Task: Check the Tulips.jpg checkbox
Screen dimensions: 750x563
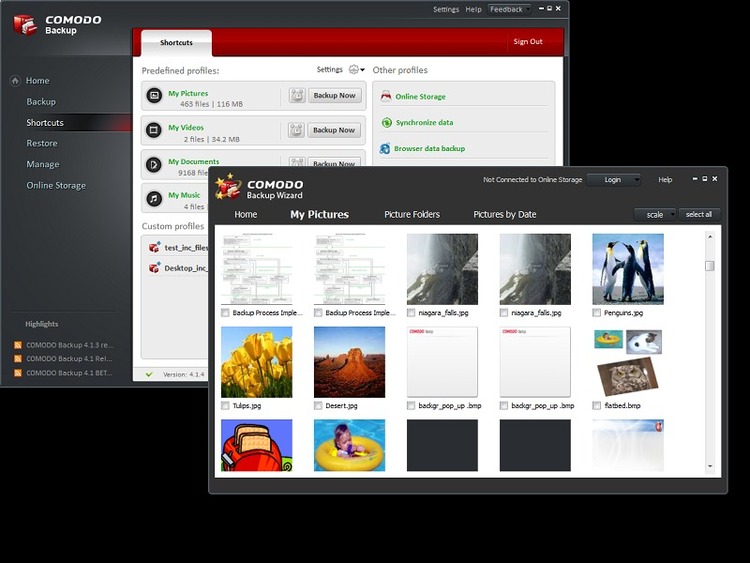Action: tap(225, 405)
